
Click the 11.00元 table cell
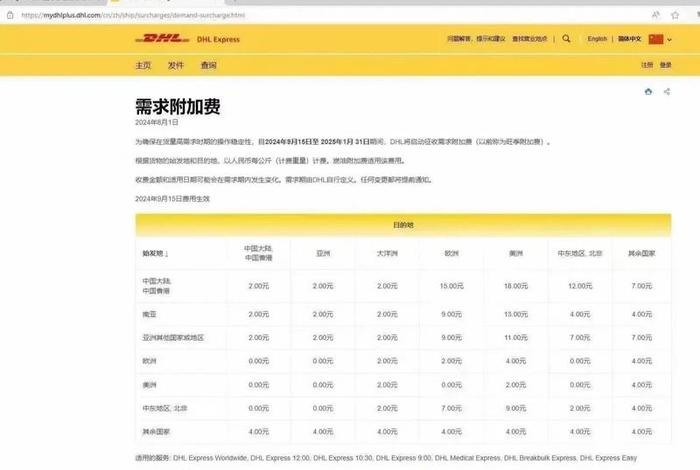coord(516,337)
